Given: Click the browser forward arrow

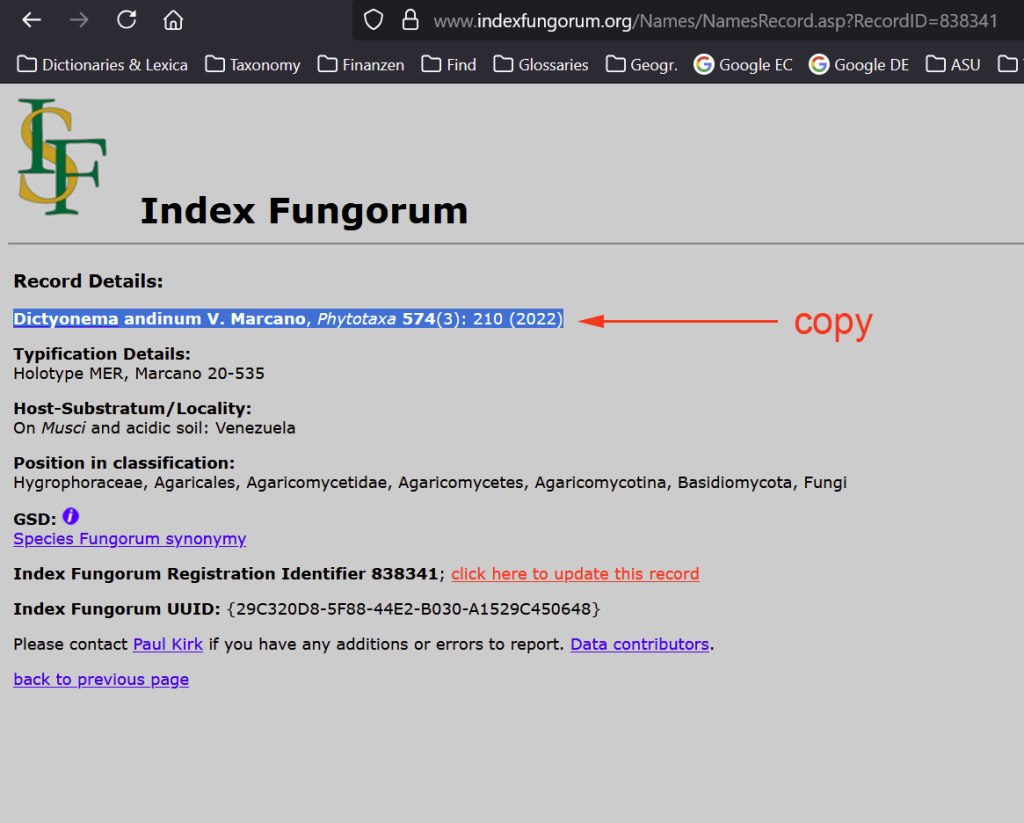Looking at the screenshot, I should coord(79,20).
